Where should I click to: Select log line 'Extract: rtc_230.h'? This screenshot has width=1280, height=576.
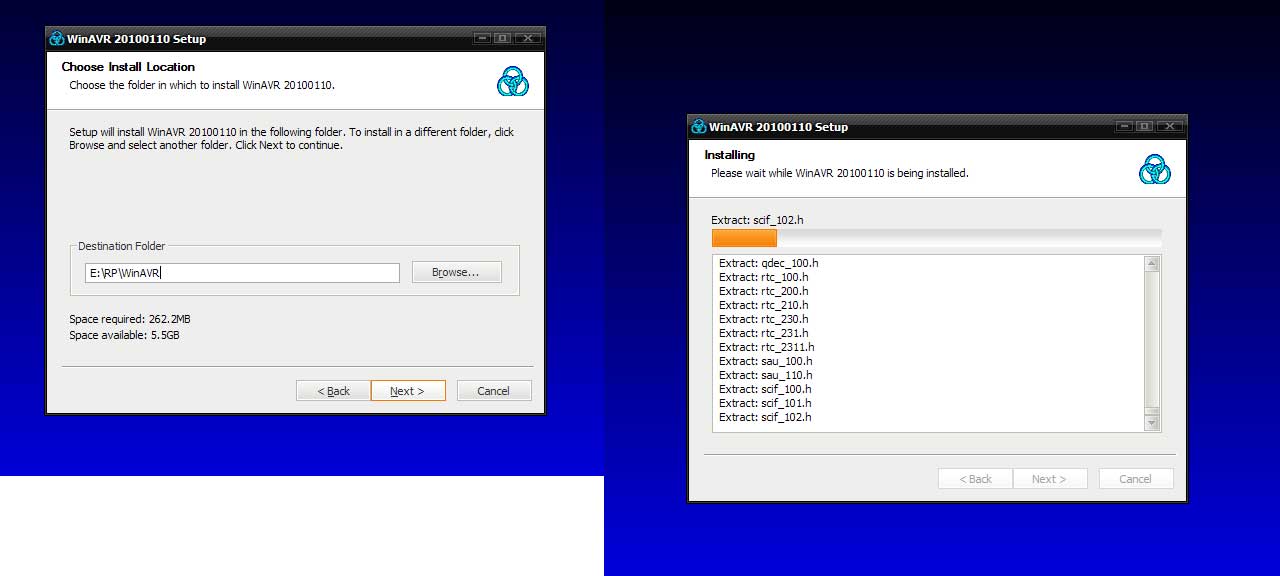(764, 319)
